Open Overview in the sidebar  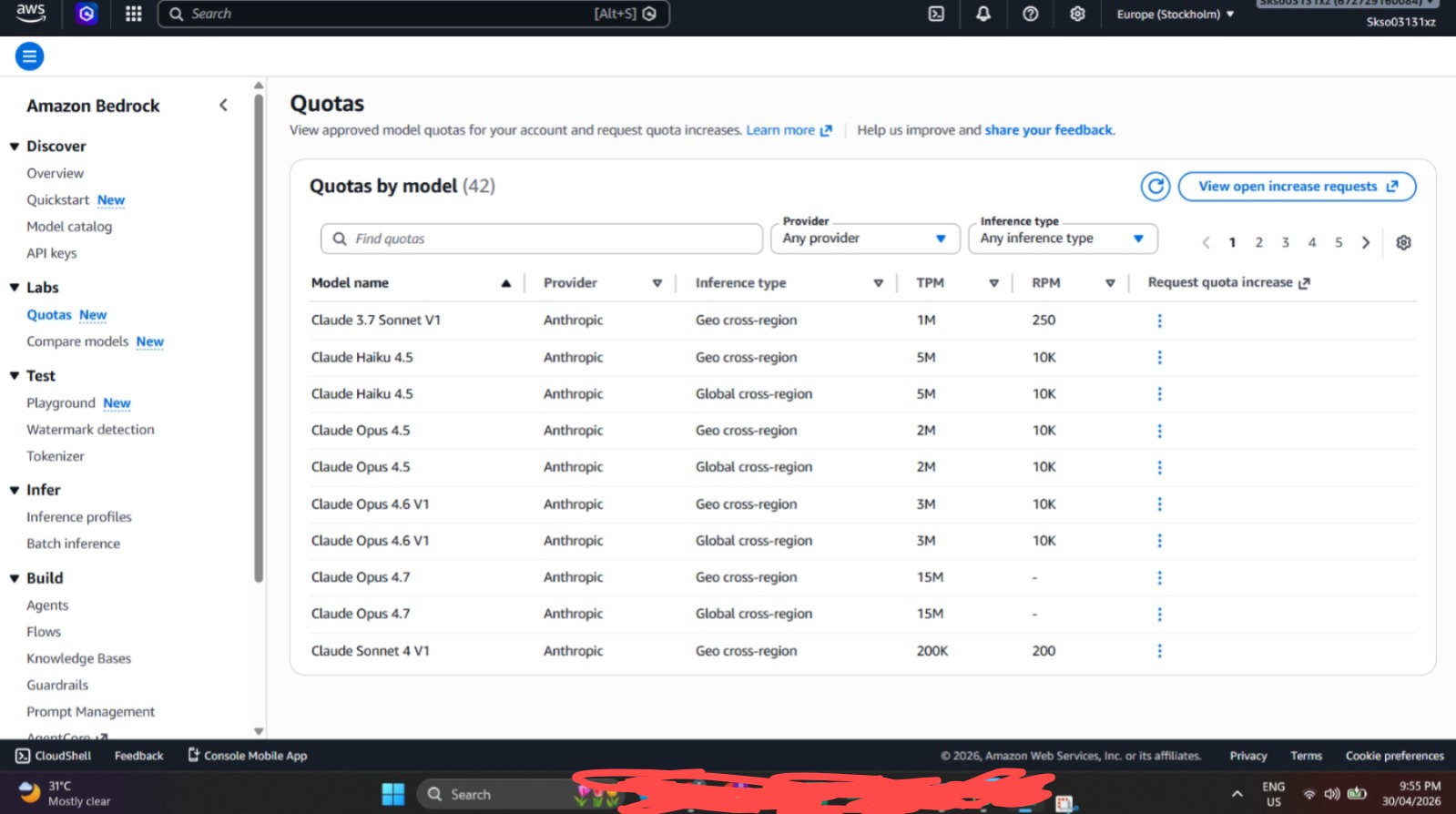tap(55, 173)
